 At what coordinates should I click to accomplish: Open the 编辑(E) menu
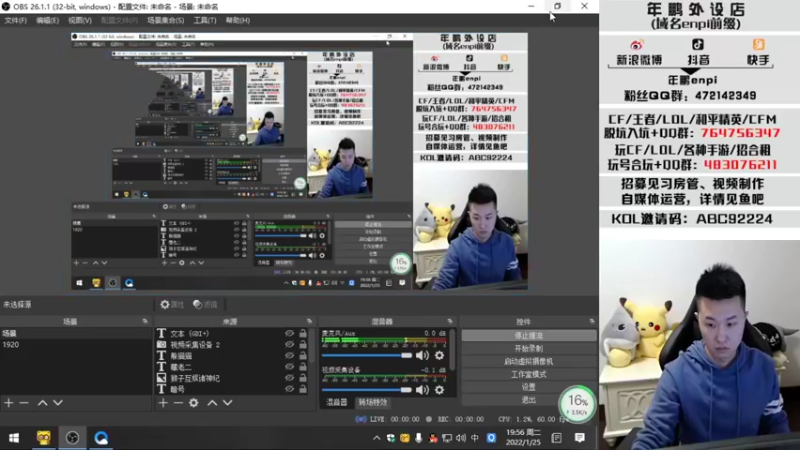pyautogui.click(x=47, y=20)
